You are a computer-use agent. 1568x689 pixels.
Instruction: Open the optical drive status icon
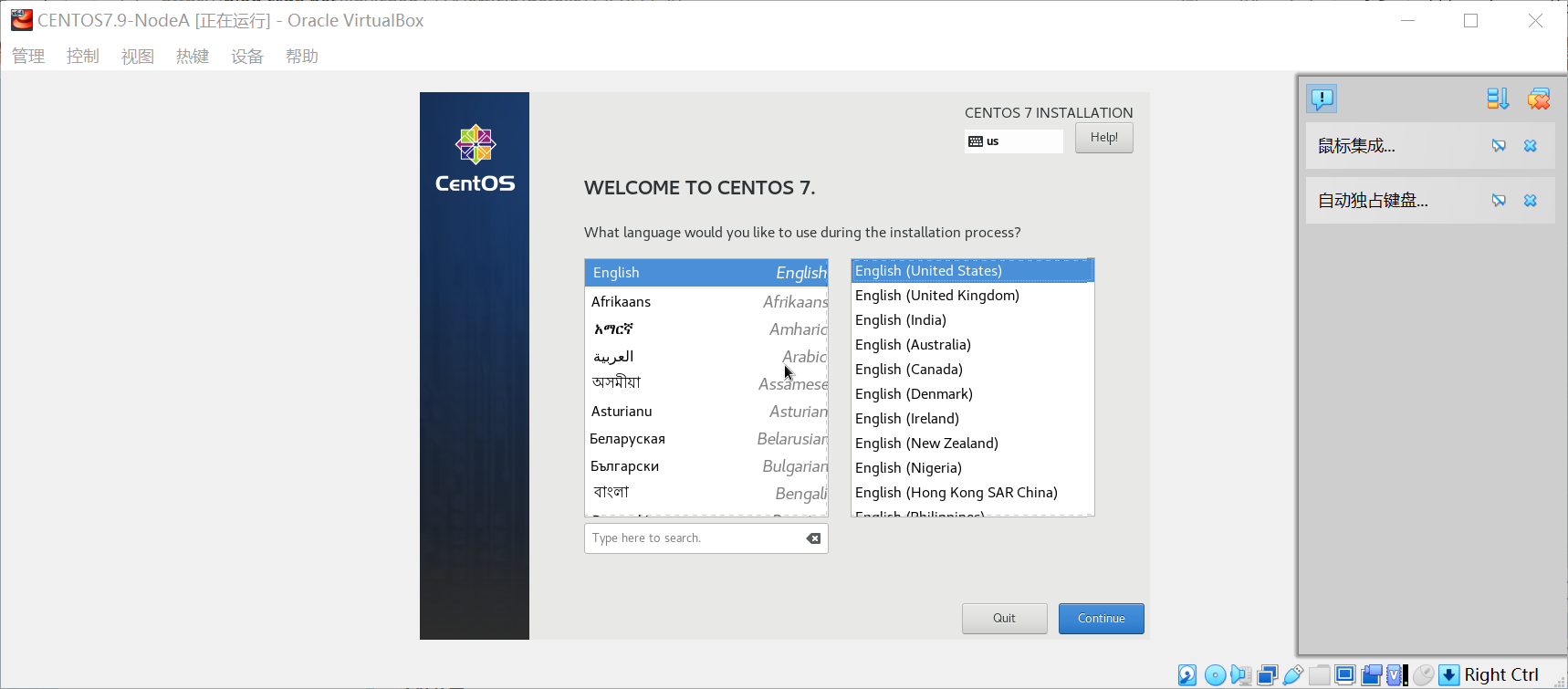(1216, 675)
